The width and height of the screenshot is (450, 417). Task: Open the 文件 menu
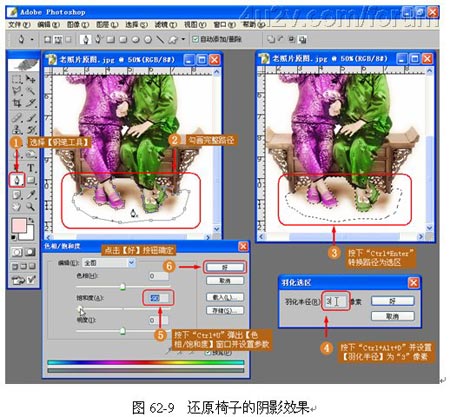[x=19, y=24]
